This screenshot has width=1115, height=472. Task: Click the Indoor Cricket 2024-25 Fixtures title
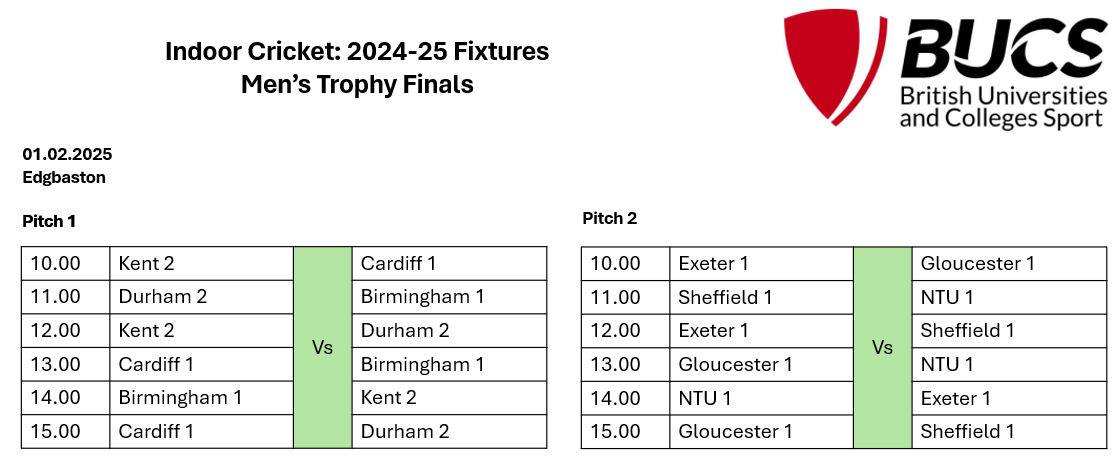pyautogui.click(x=357, y=52)
